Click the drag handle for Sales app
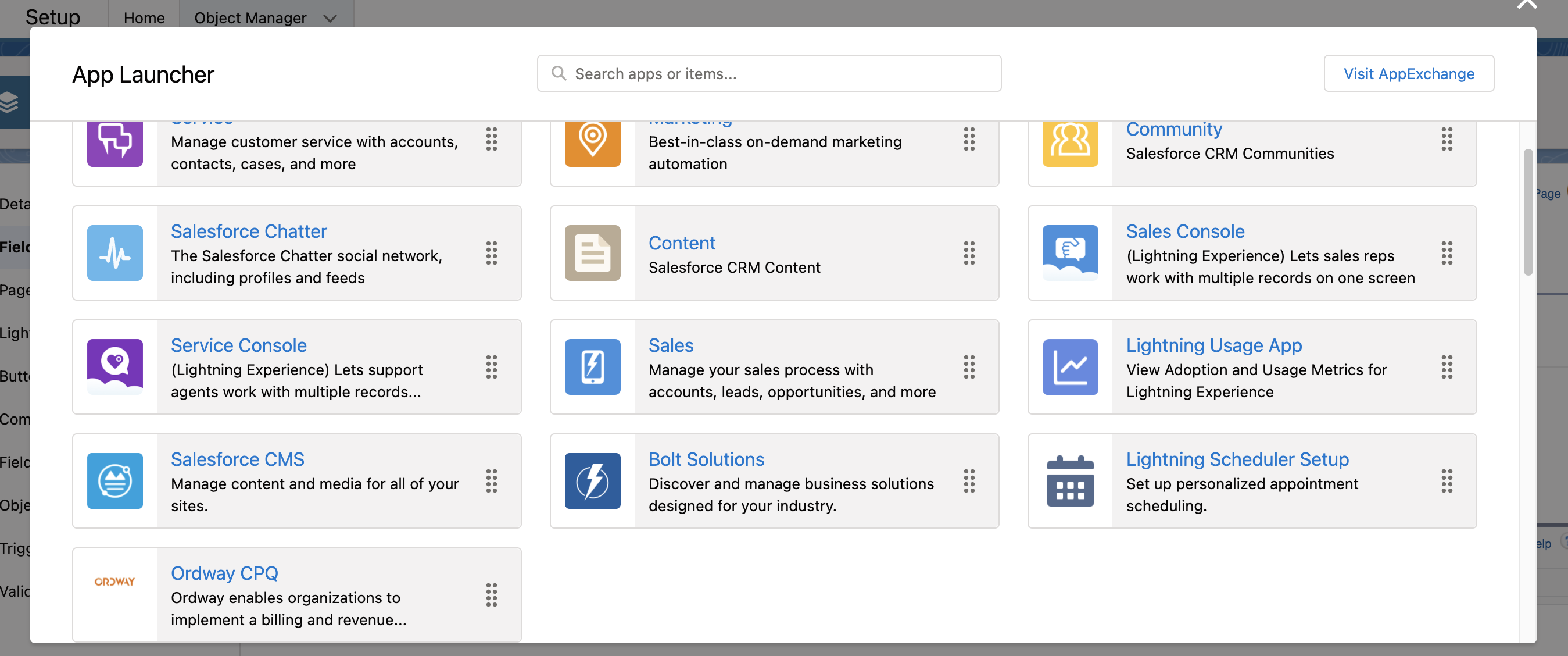Image resolution: width=1568 pixels, height=656 pixels. click(x=969, y=367)
